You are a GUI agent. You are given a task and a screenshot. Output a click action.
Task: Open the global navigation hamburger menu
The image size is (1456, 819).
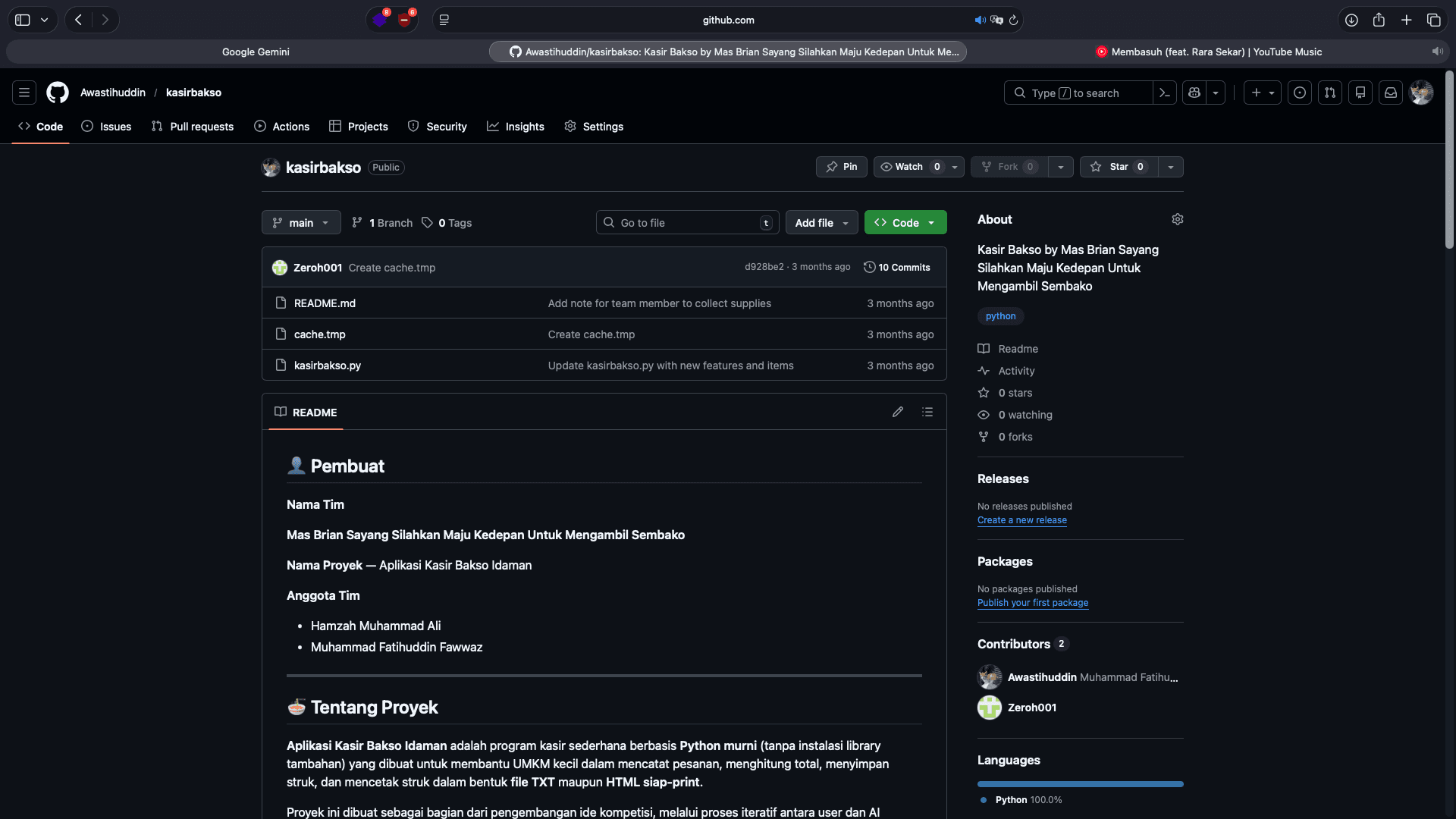[x=24, y=93]
